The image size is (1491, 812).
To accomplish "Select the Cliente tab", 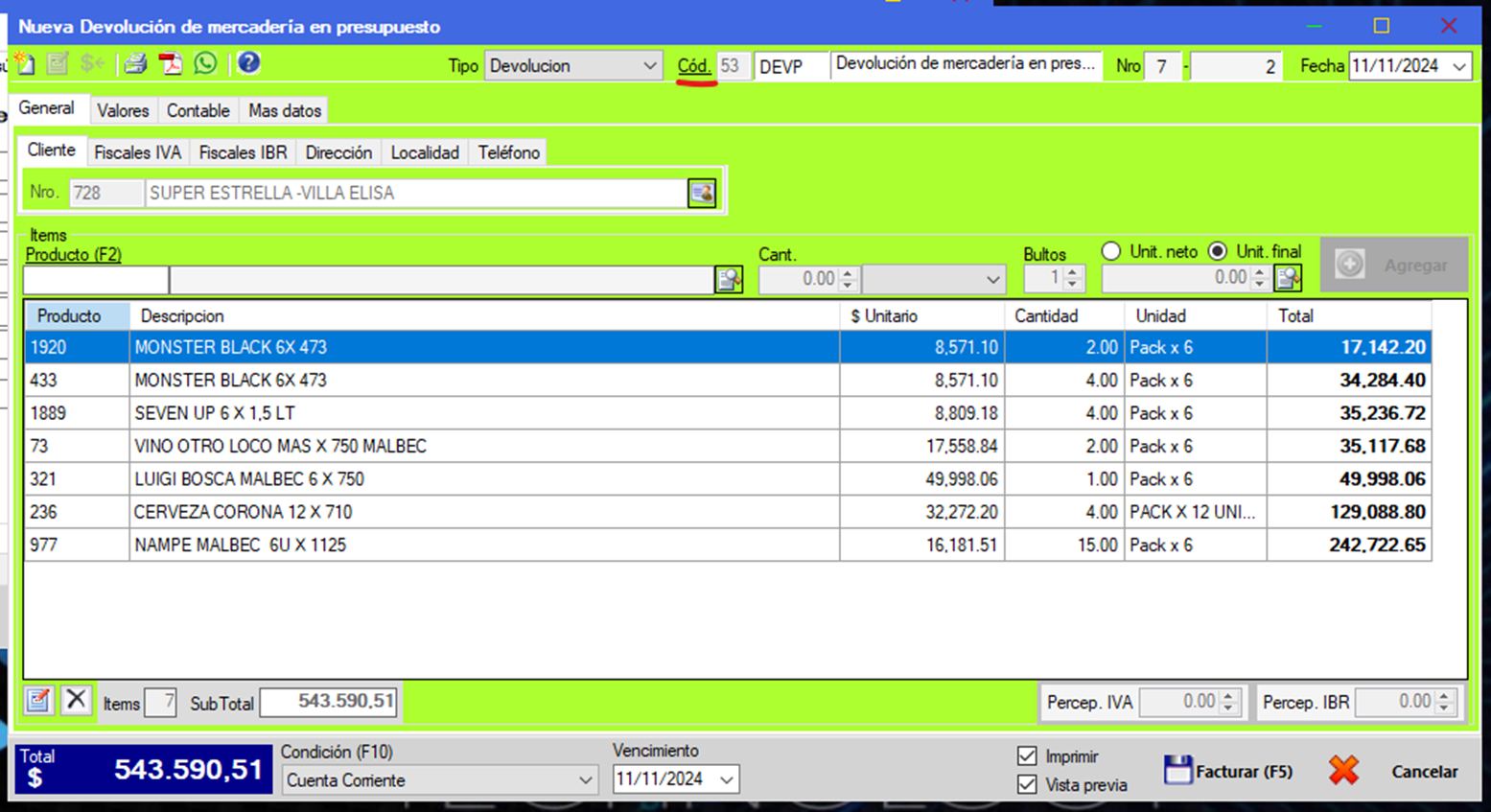I will coord(51,151).
